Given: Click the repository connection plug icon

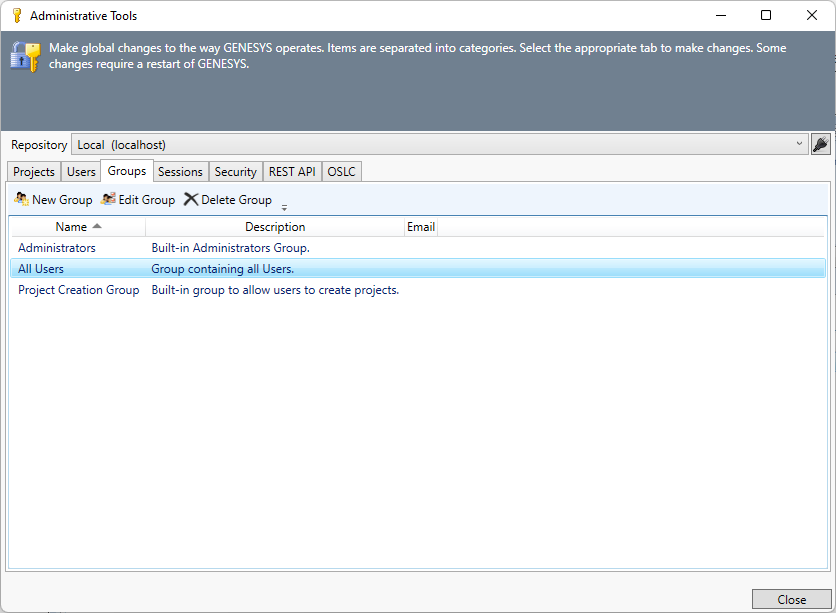Looking at the screenshot, I should pos(821,144).
